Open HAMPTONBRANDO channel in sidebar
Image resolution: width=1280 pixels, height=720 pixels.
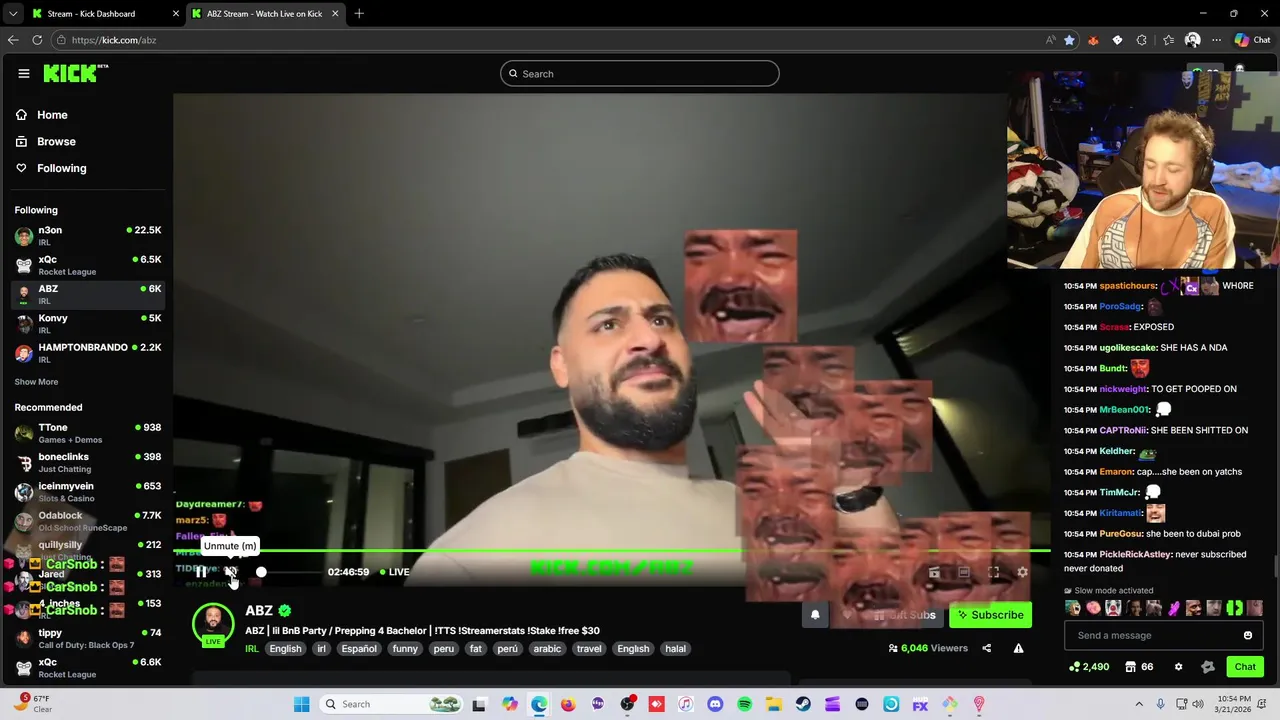pyautogui.click(x=87, y=353)
